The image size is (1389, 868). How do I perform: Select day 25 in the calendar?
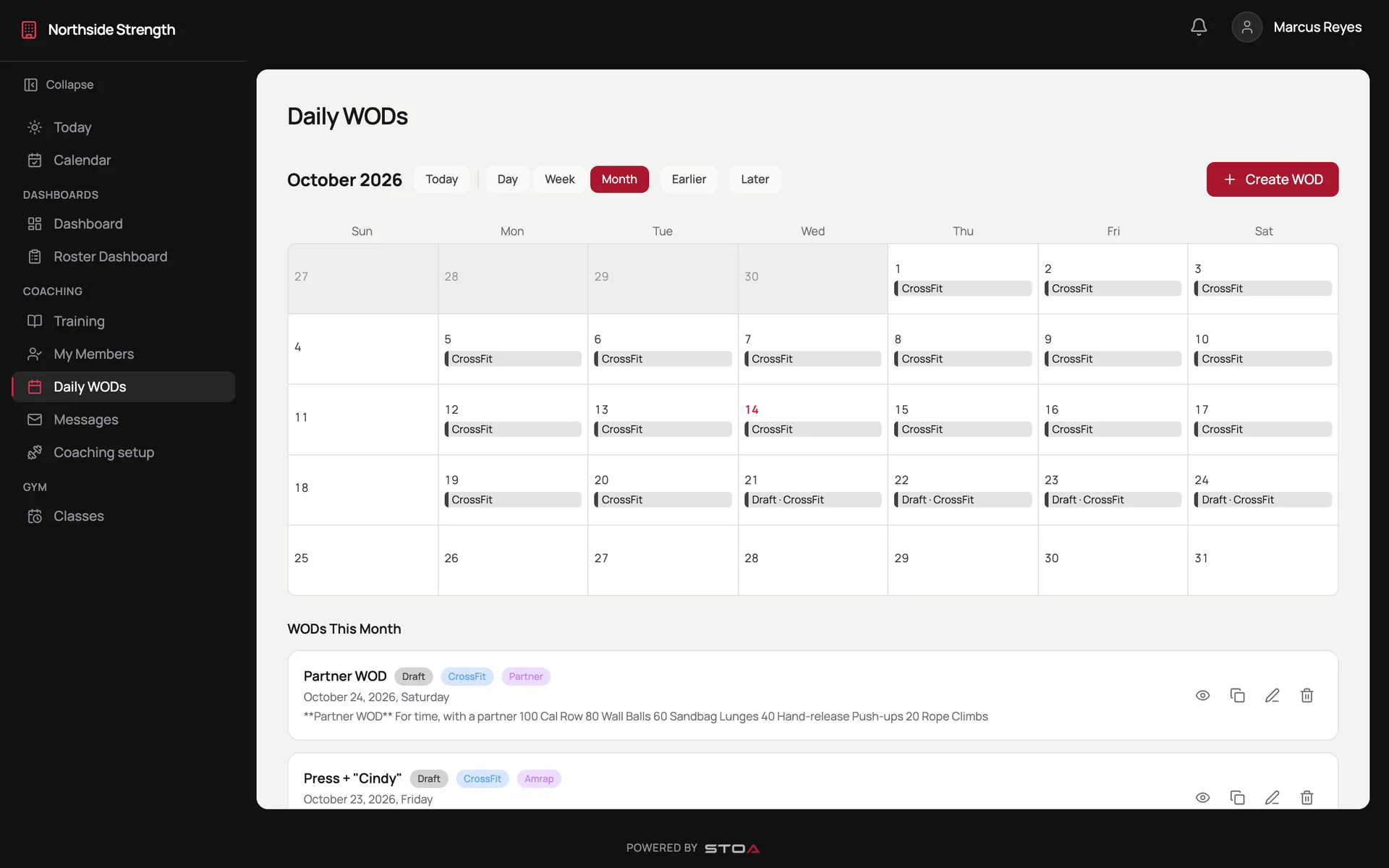[362, 560]
